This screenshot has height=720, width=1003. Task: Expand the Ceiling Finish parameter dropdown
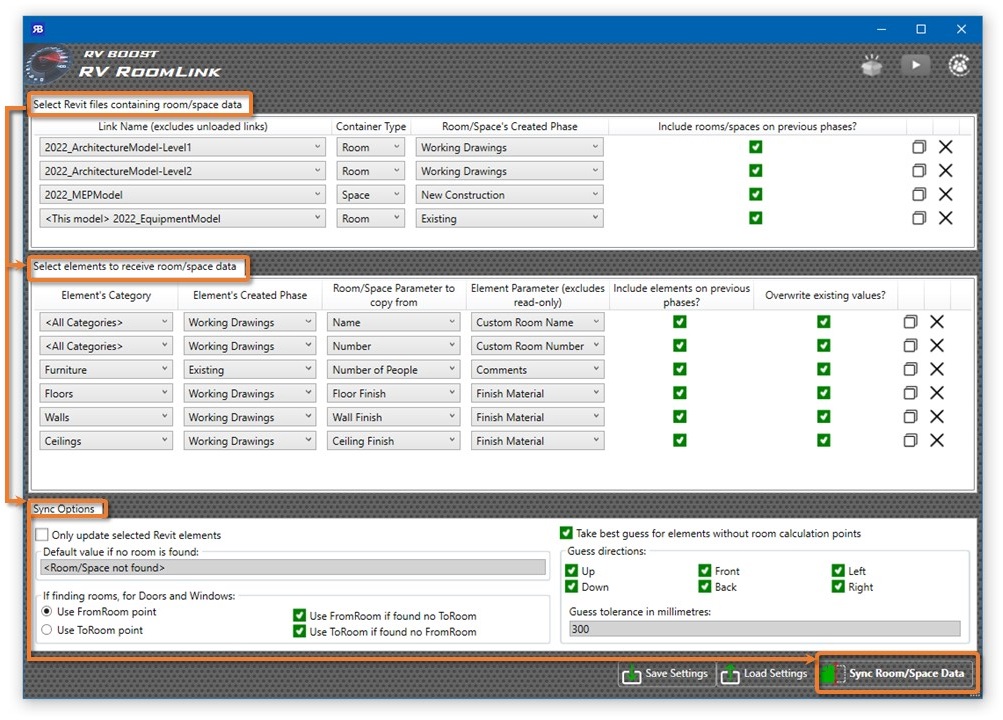point(393,440)
